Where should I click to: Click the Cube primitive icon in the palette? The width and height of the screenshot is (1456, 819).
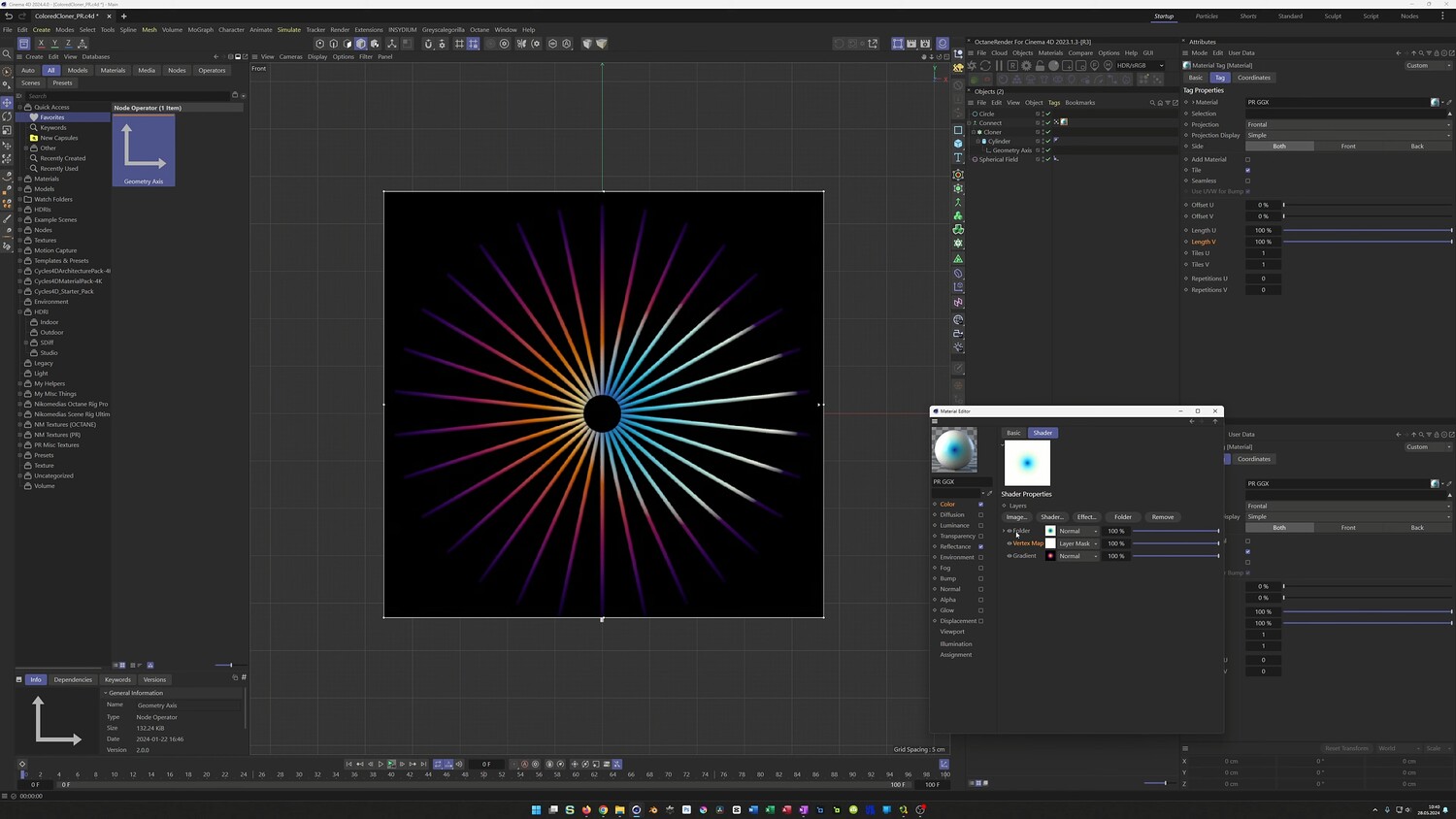pyautogui.click(x=958, y=144)
